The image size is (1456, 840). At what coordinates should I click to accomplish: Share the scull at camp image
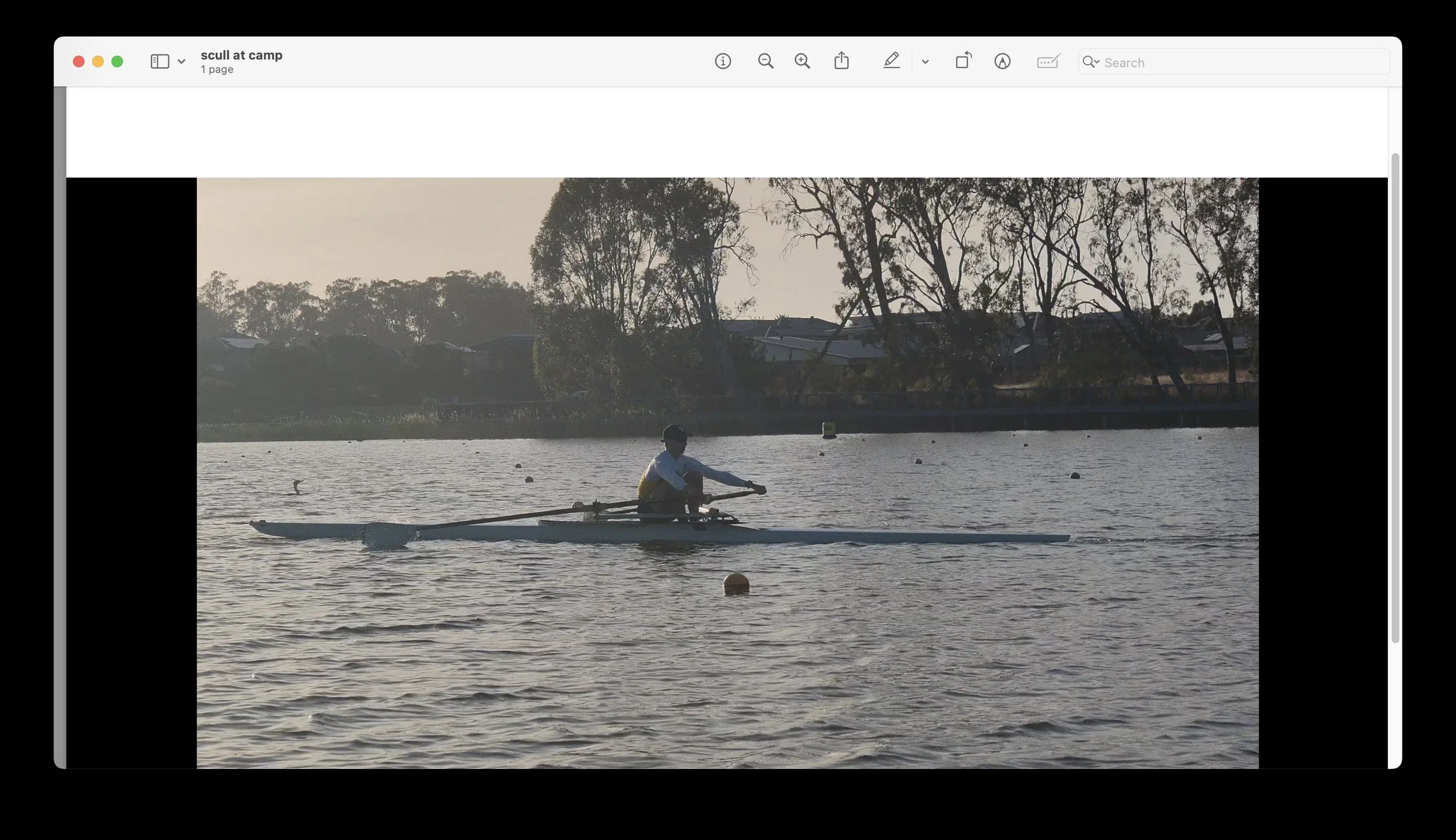[x=841, y=61]
